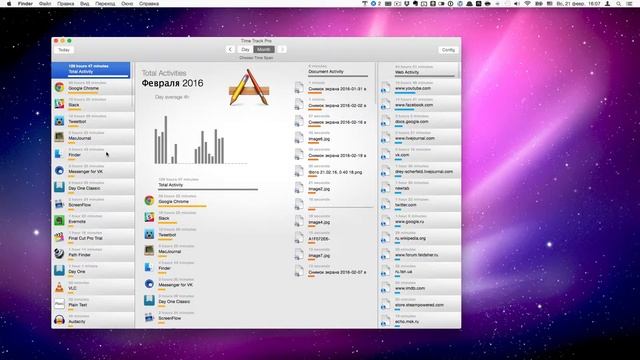Select the ScreenFlow icon in left sidebar
640x360 pixels.
click(x=60, y=204)
